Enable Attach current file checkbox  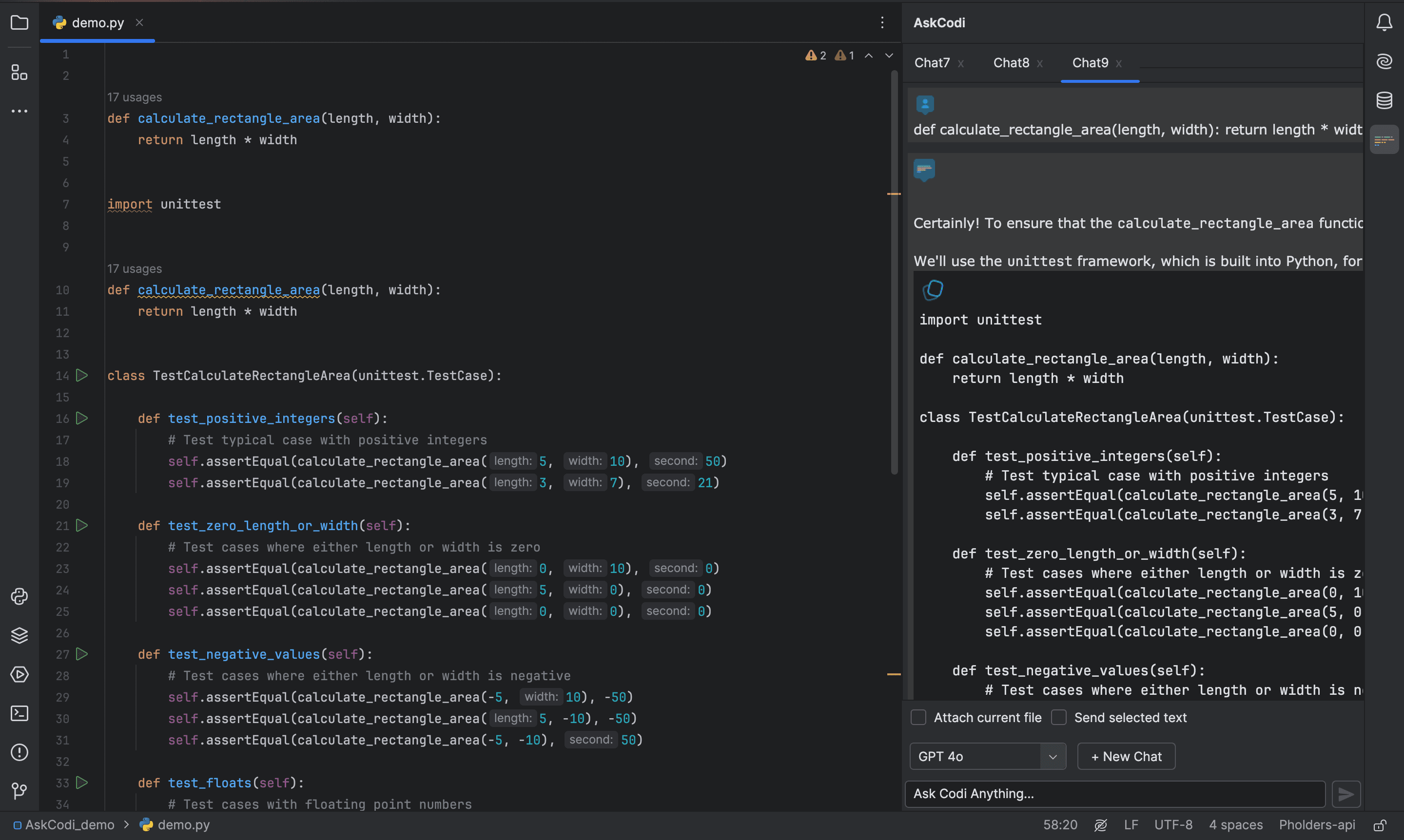point(918,718)
